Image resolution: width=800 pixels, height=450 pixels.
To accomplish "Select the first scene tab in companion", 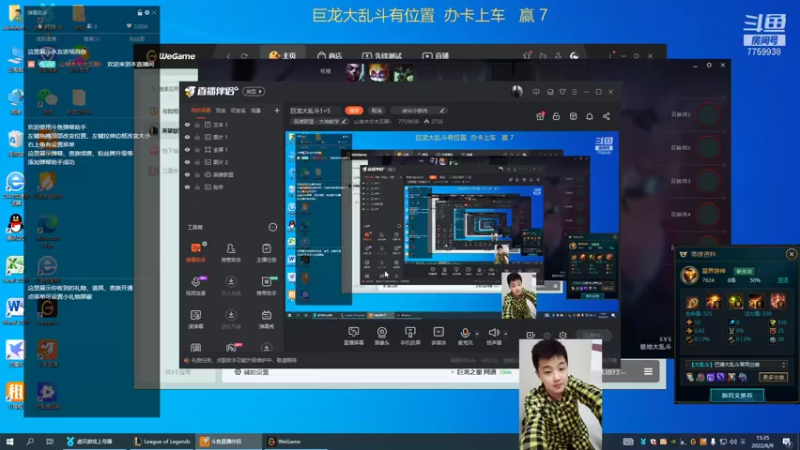I will click(x=201, y=110).
